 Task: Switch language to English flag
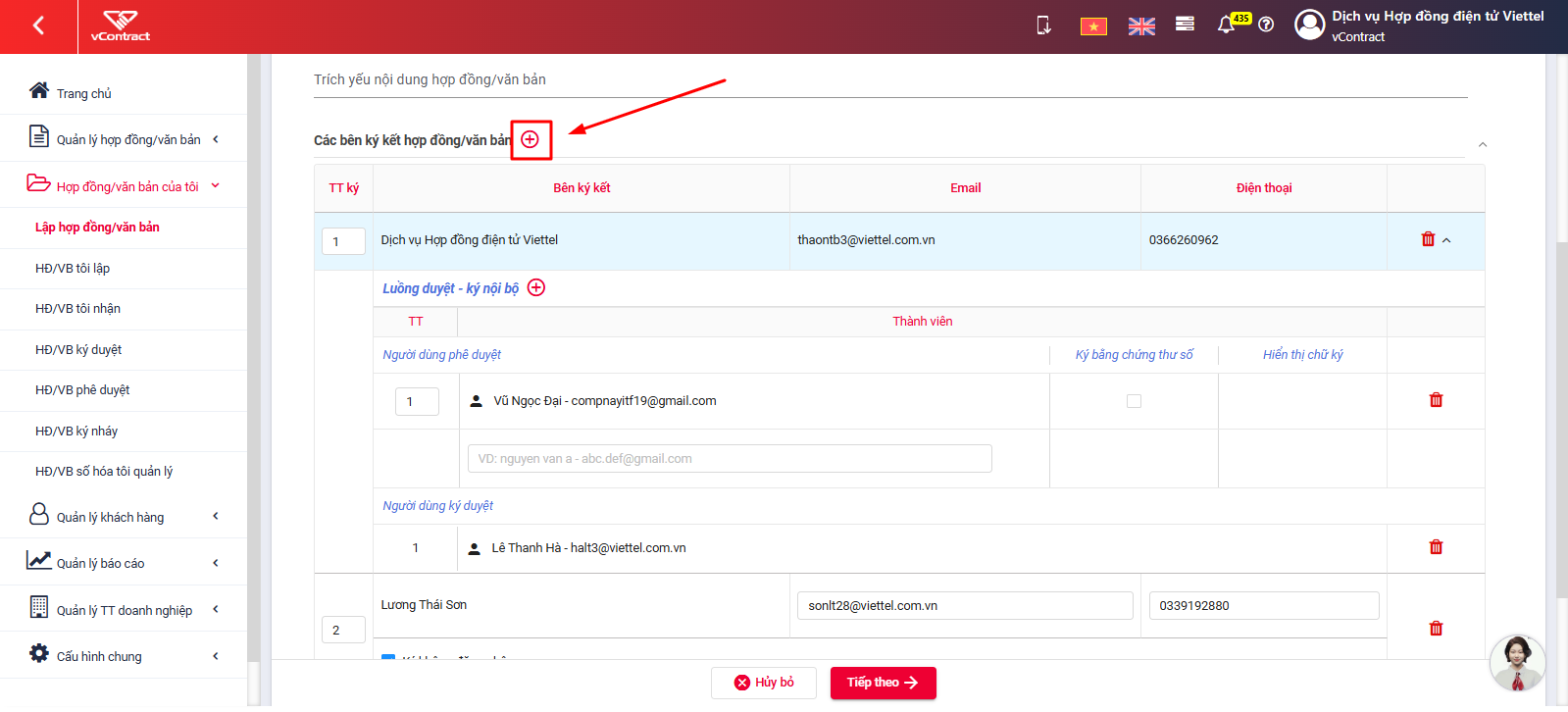1141,26
